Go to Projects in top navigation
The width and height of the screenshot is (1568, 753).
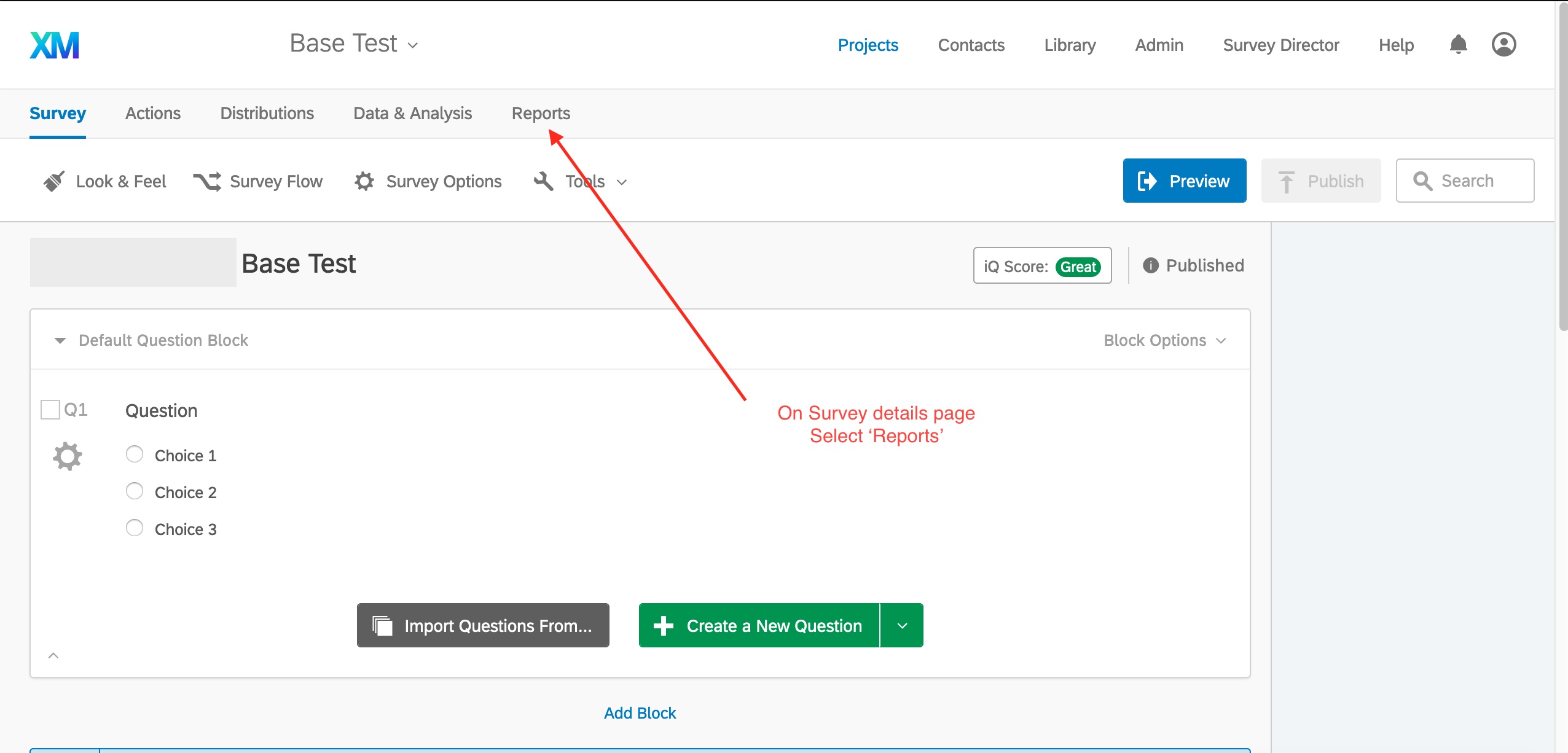(868, 45)
